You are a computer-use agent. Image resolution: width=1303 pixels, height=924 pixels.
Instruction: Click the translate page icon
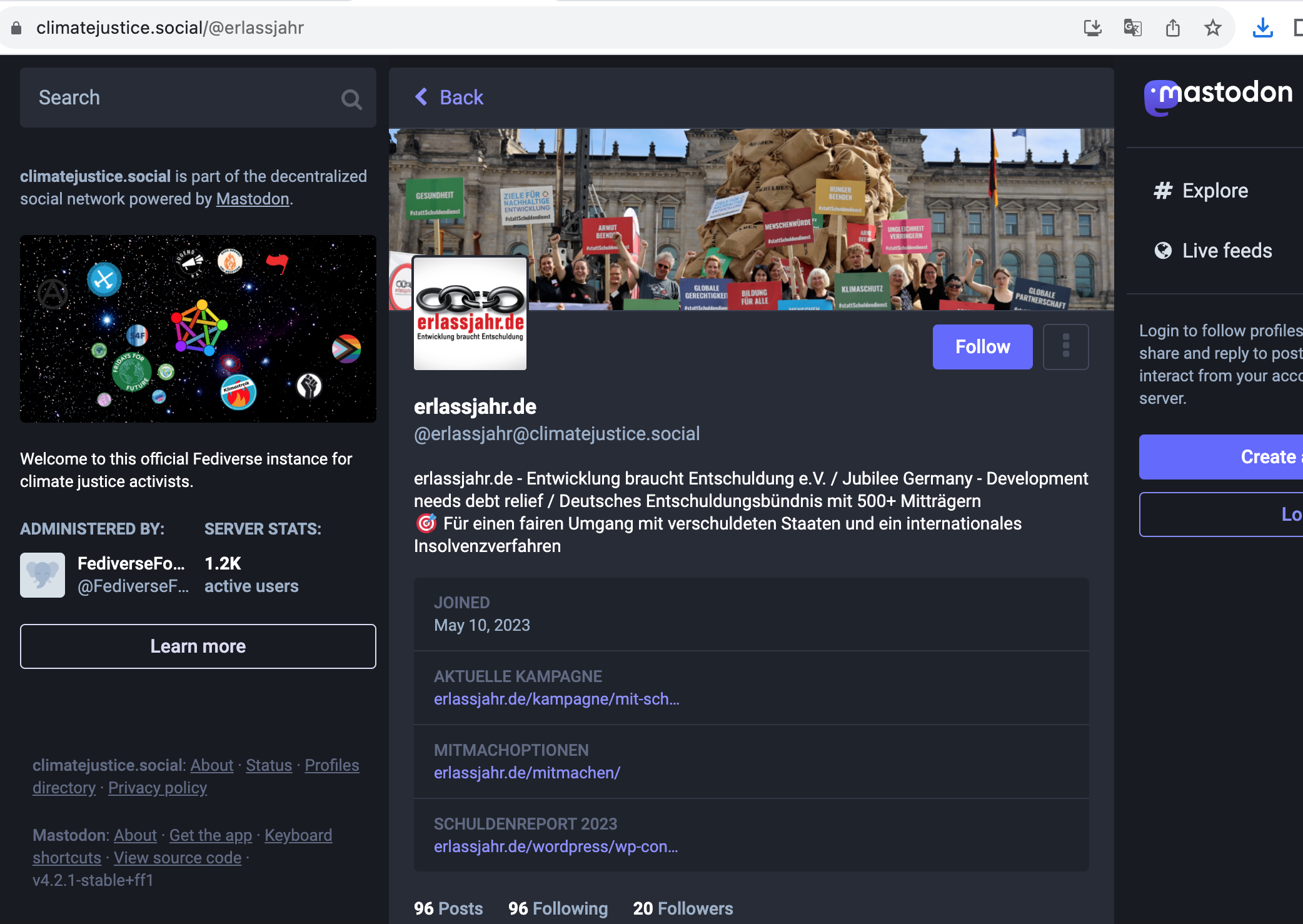1132,28
